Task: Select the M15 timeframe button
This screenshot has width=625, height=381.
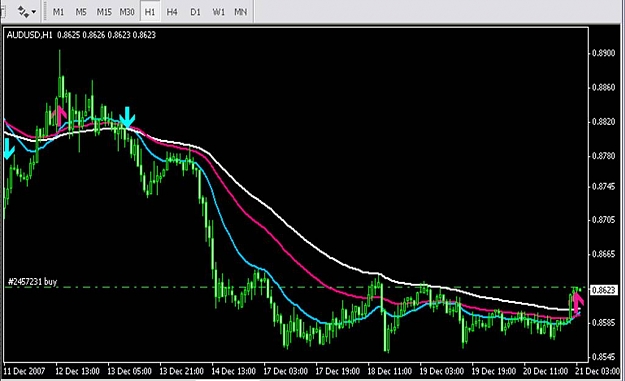Action: click(x=104, y=12)
